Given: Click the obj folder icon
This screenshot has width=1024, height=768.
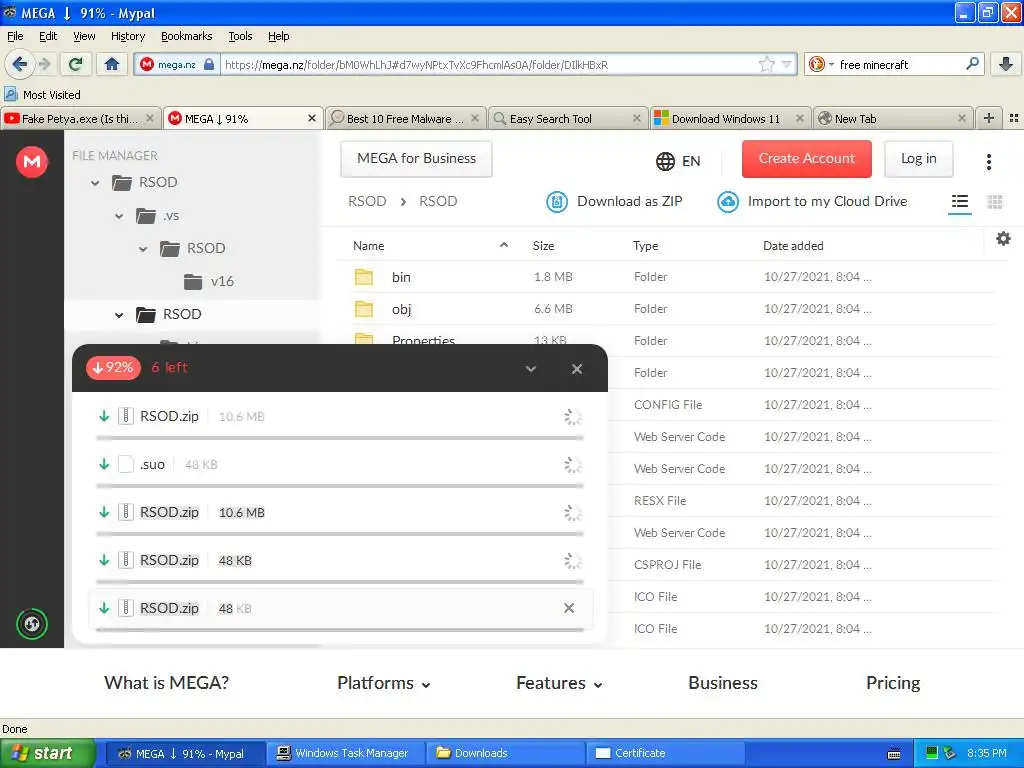Looking at the screenshot, I should (364, 309).
